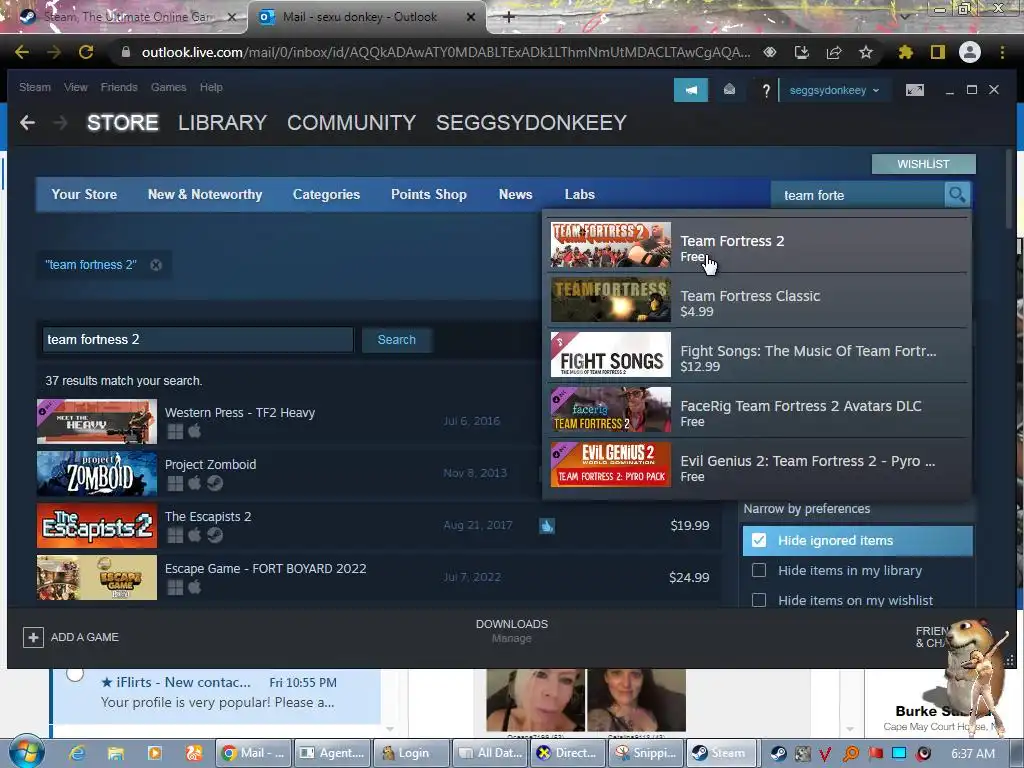1024x768 pixels.
Task: Open the Chrome three-dot menu
Action: (x=1002, y=52)
